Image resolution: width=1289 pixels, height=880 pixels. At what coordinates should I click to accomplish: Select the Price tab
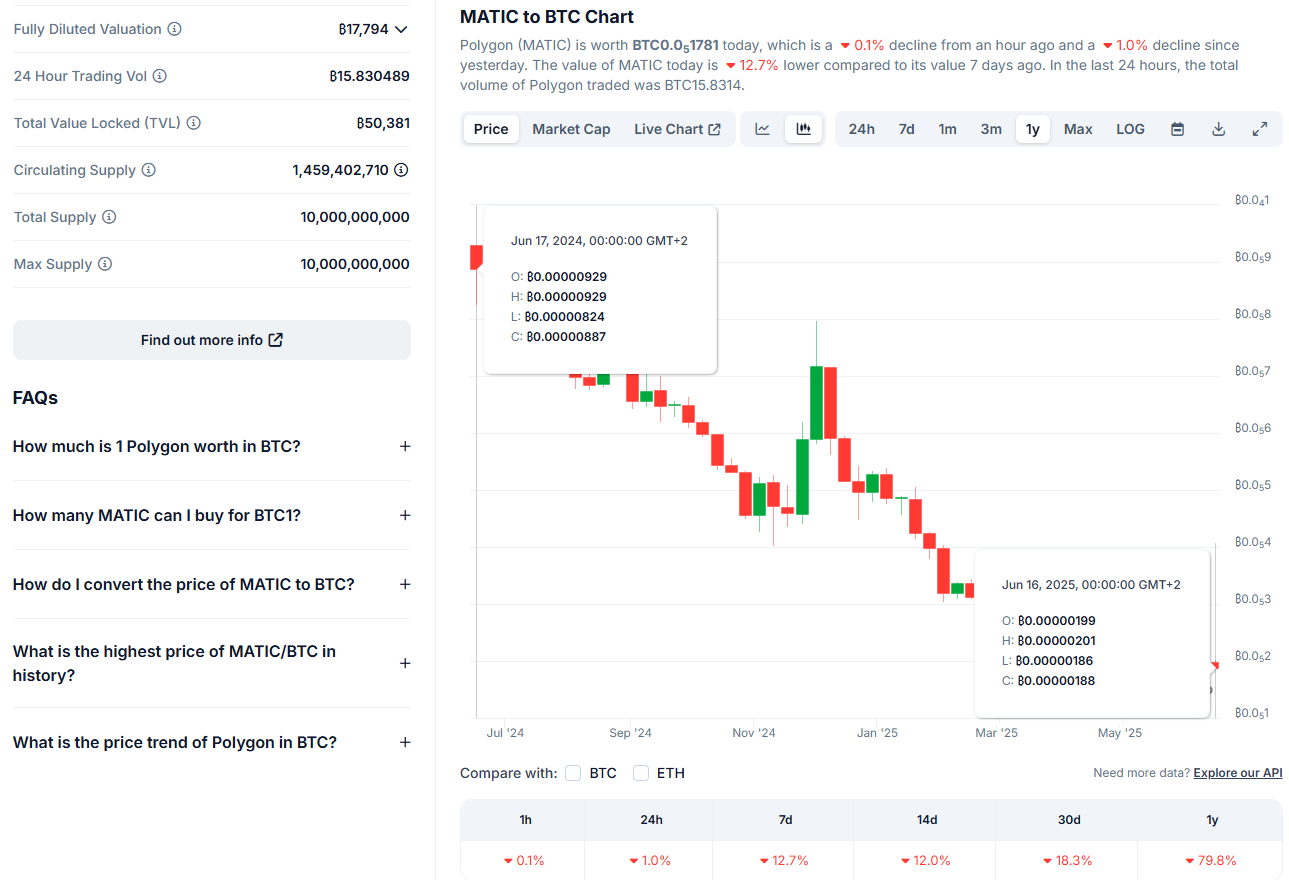[x=491, y=129]
